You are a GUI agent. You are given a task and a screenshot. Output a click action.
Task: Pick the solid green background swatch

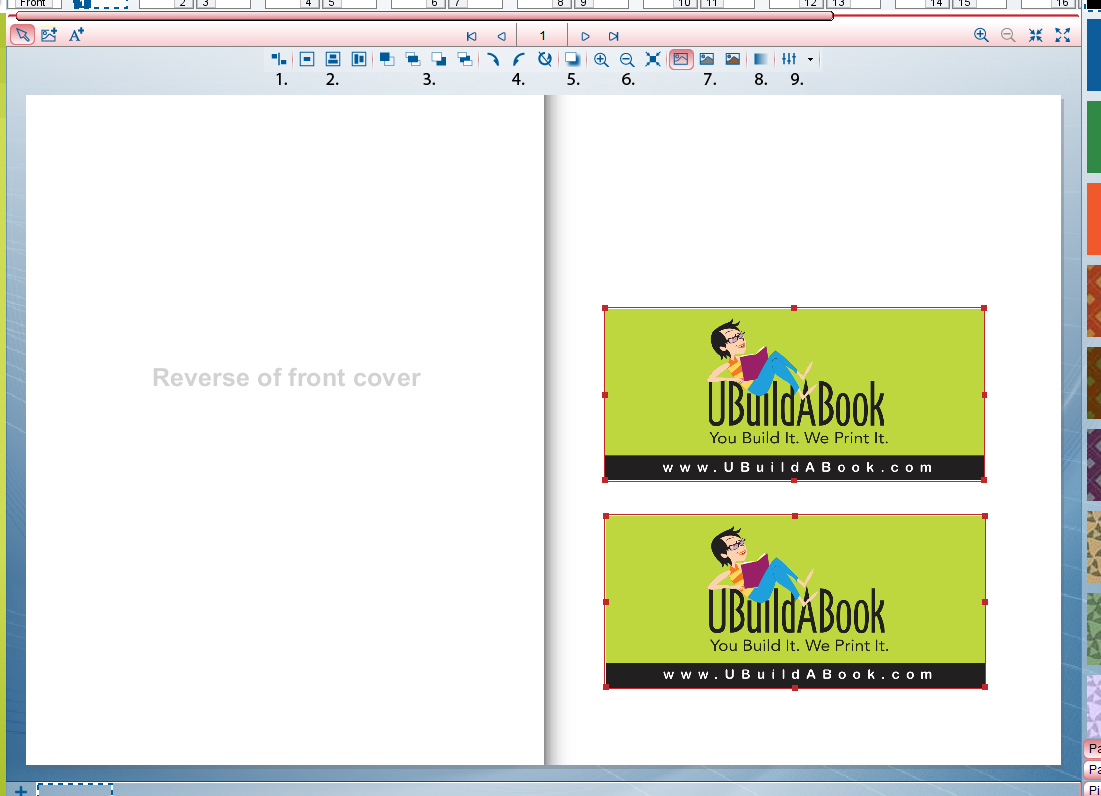coord(1094,137)
